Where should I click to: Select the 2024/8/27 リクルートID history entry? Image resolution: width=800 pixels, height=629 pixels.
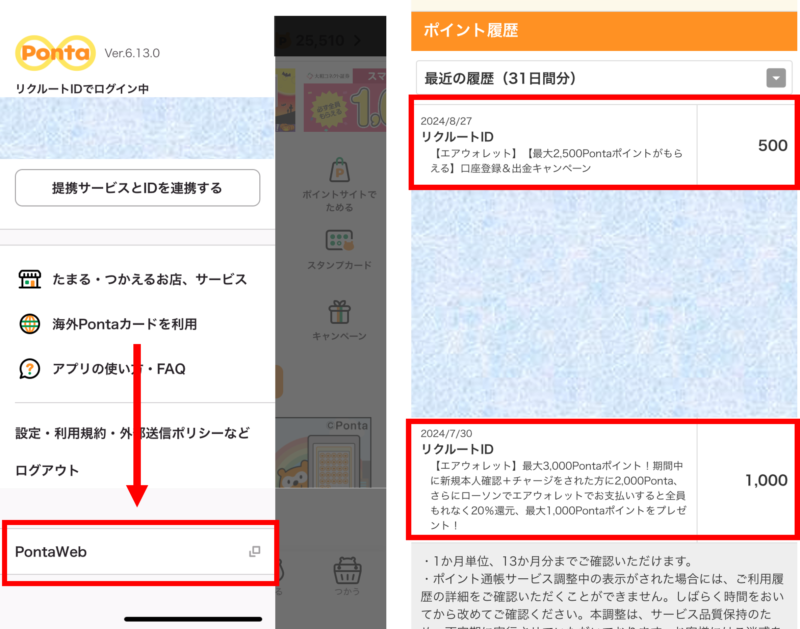[x=605, y=144]
